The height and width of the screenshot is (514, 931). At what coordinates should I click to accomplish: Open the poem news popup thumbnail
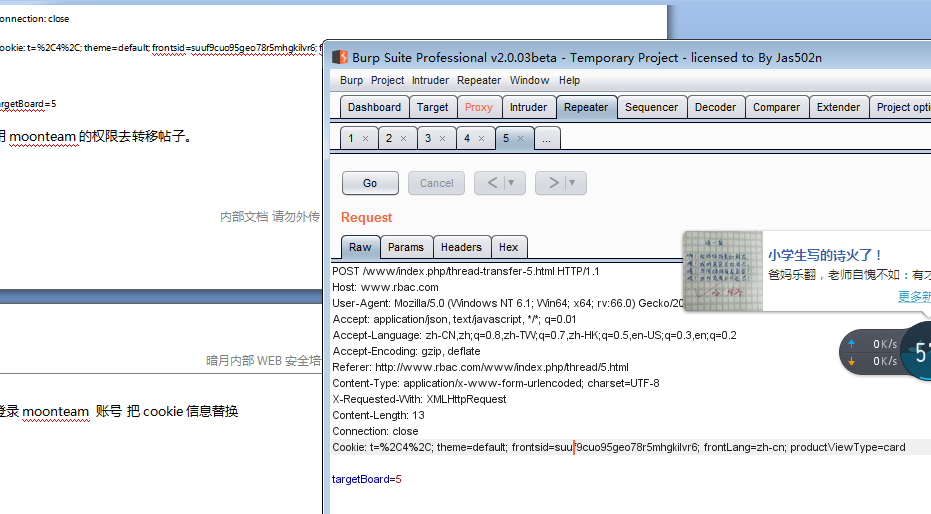[723, 271]
